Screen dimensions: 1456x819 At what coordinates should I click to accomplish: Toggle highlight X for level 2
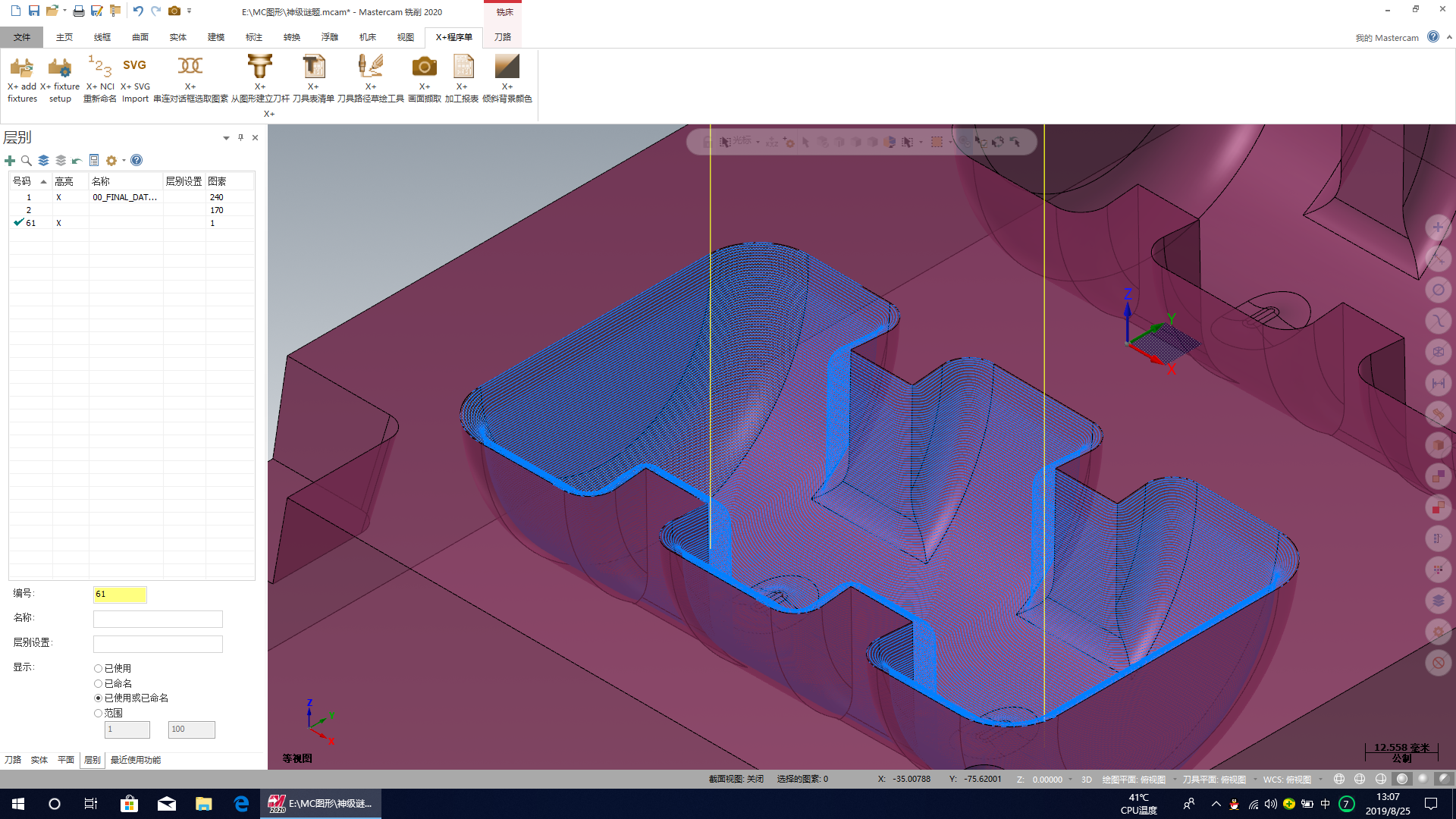tap(58, 210)
